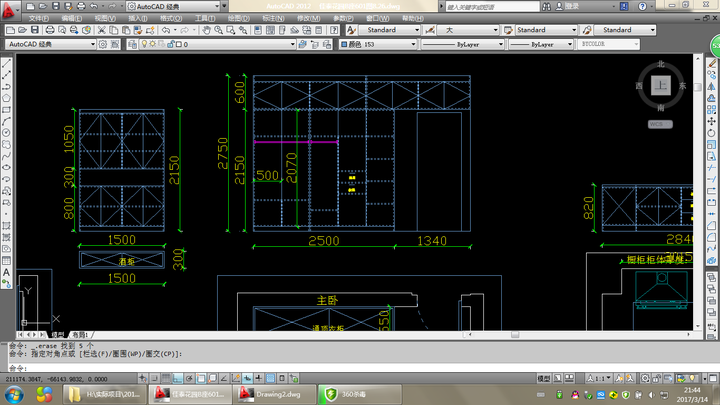Click the binoculars search icon in title bar
This screenshot has width=720, height=405.
[546, 6]
